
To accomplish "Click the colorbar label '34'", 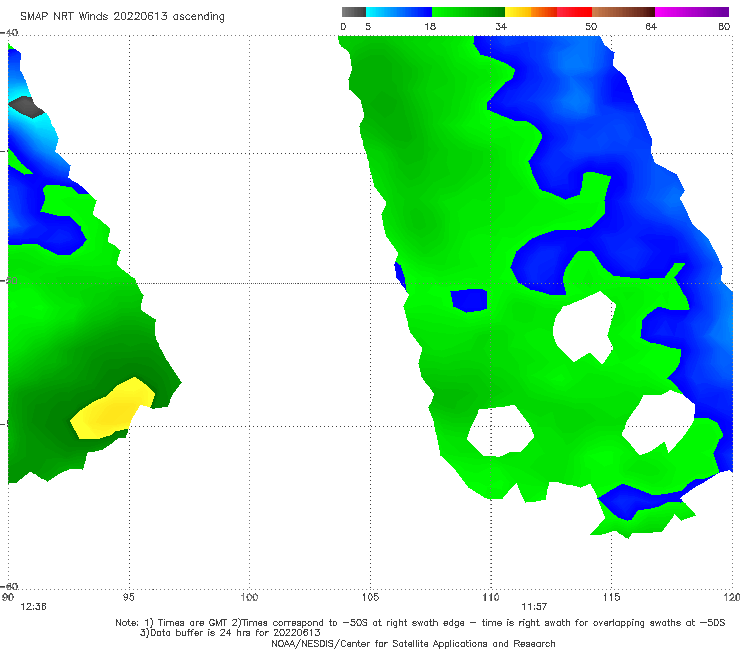I will tap(501, 27).
